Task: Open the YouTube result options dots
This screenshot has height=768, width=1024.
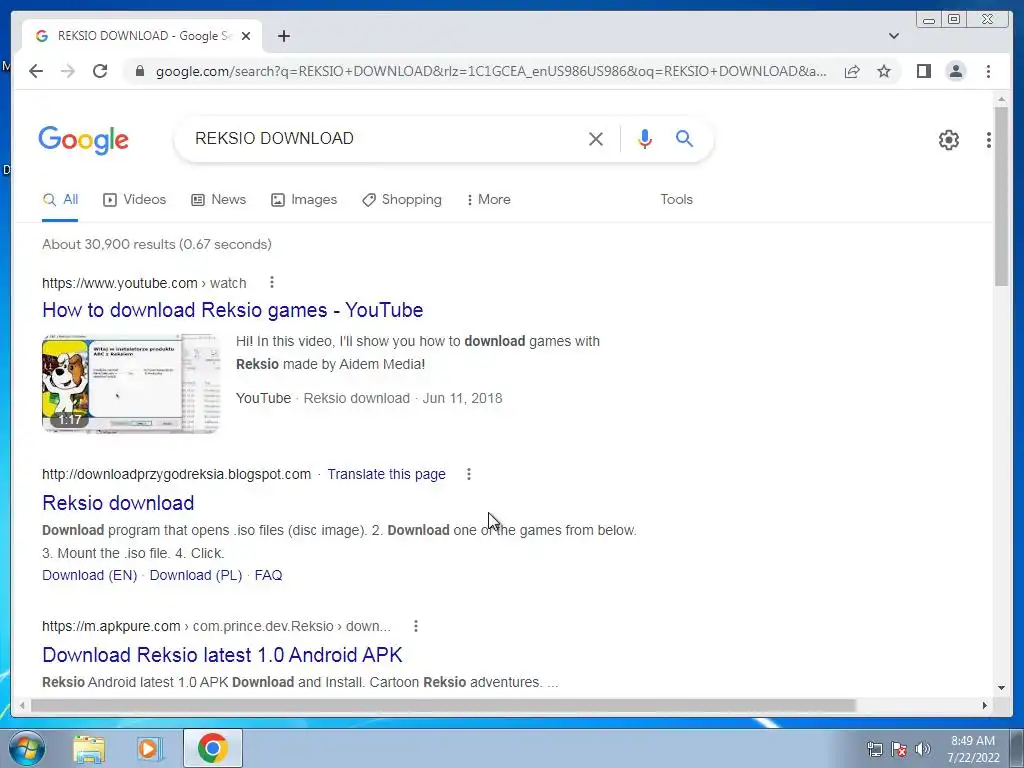Action: click(x=272, y=282)
